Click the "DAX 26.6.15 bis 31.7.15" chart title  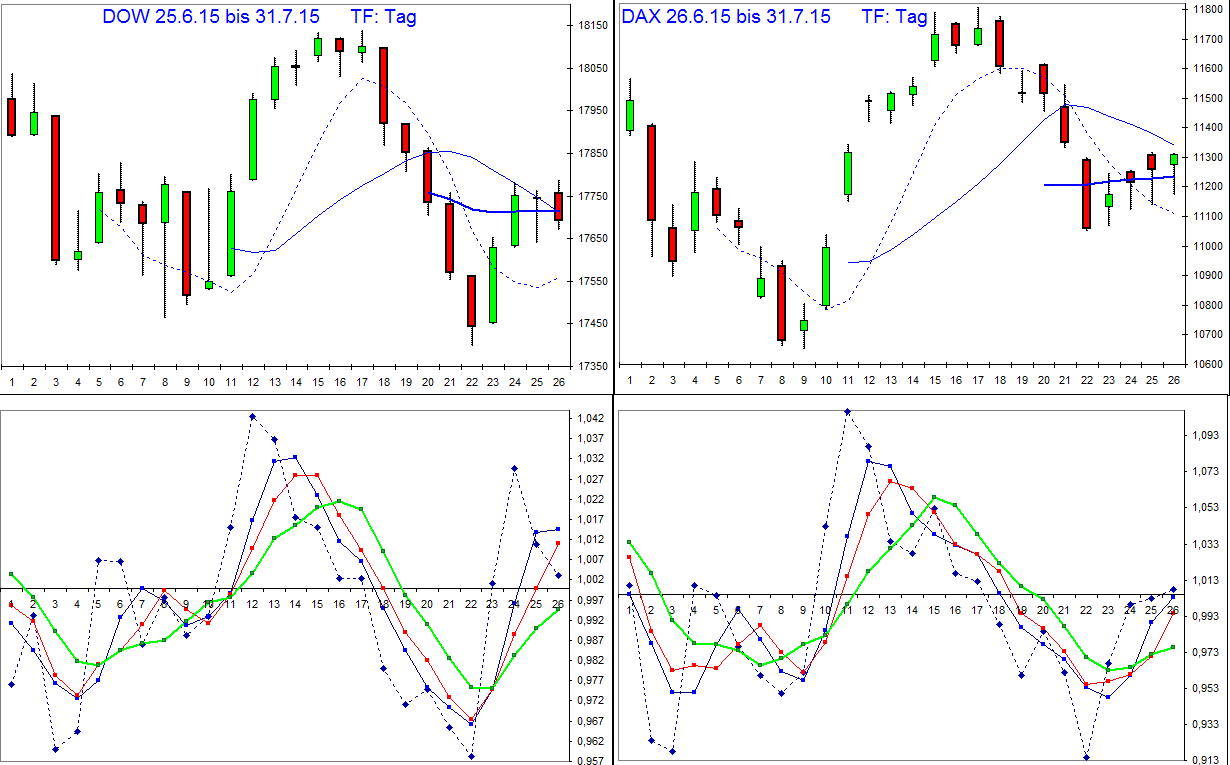(726, 16)
